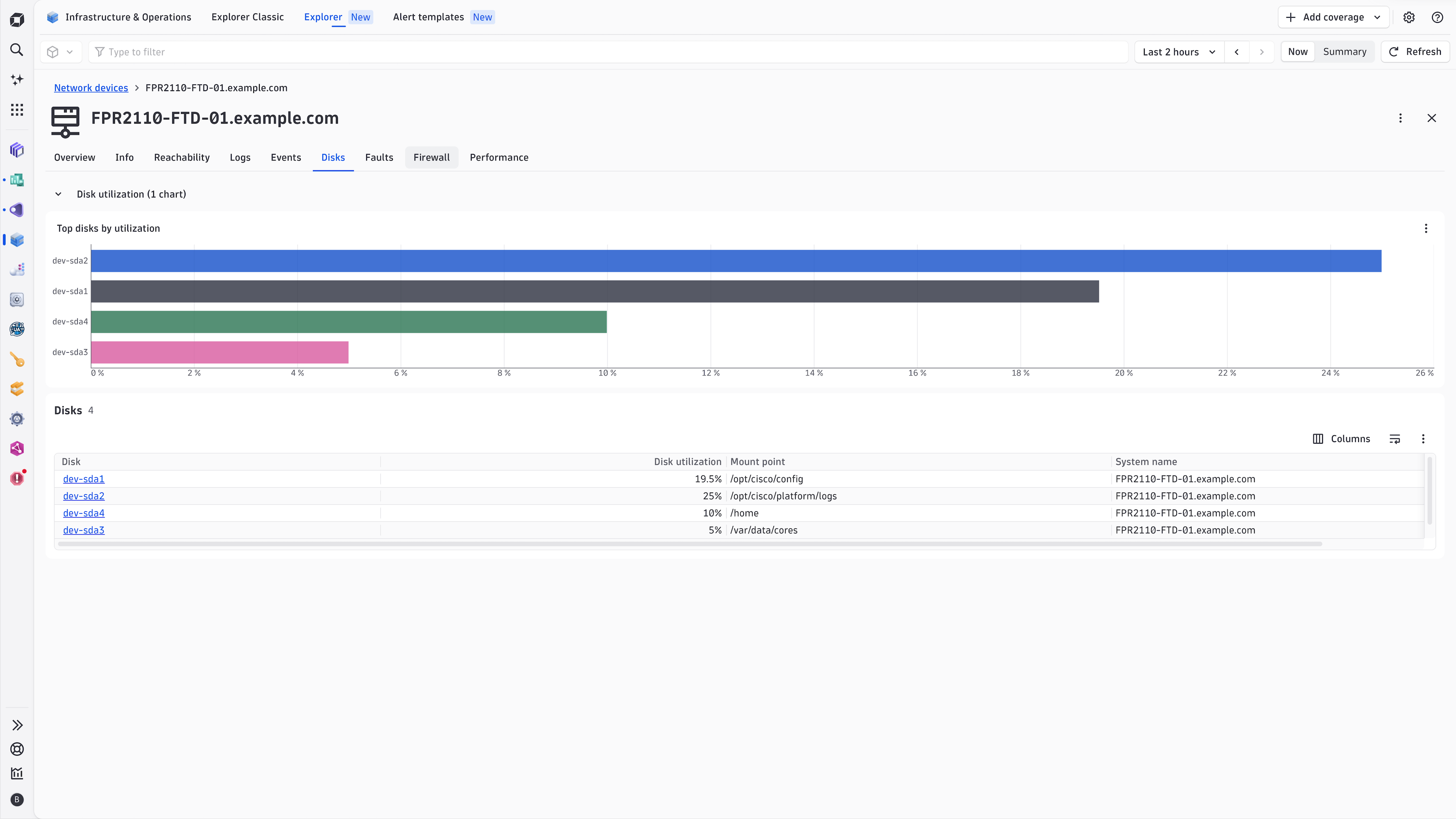Open the dev-sda3 disk link
Image resolution: width=1456 pixels, height=819 pixels.
(x=84, y=530)
